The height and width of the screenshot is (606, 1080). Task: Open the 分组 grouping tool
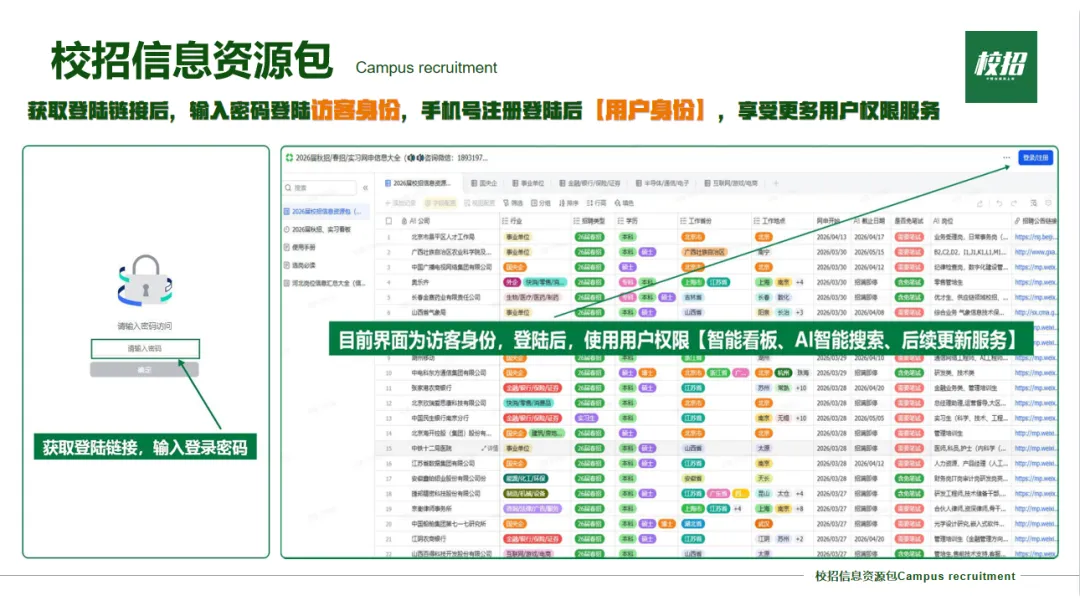[541, 203]
